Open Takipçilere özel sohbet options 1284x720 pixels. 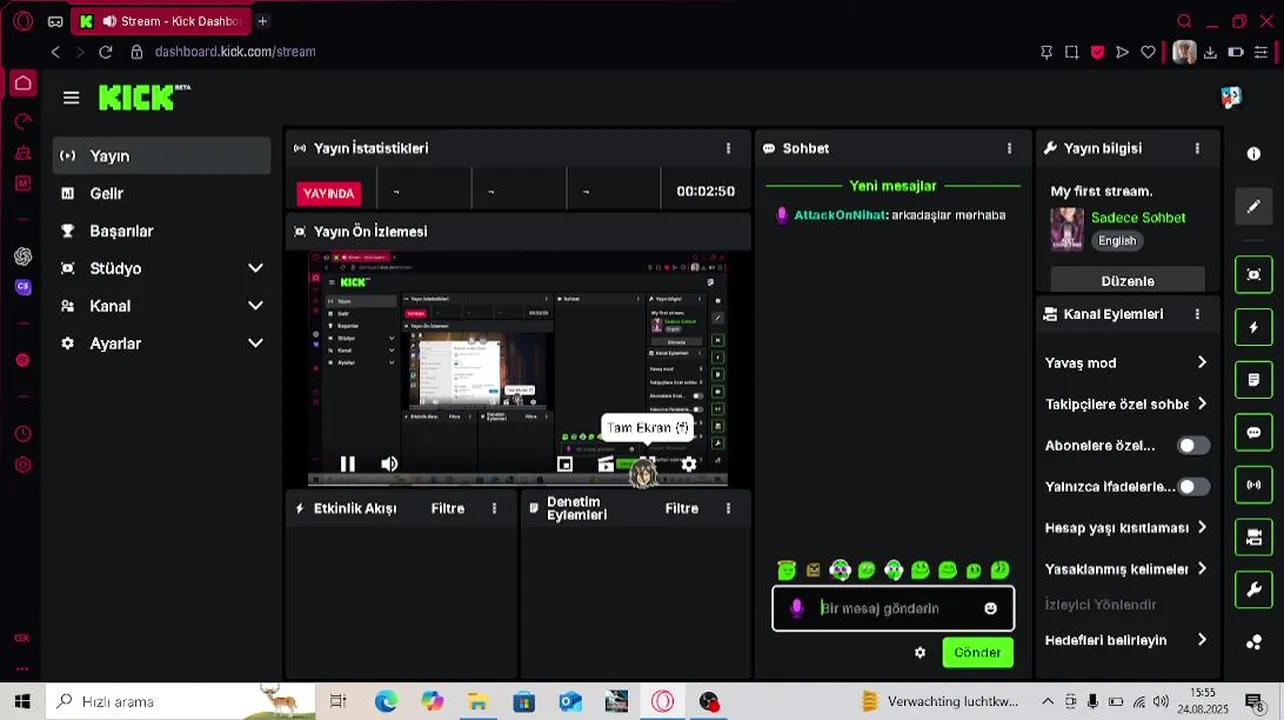coord(1127,404)
